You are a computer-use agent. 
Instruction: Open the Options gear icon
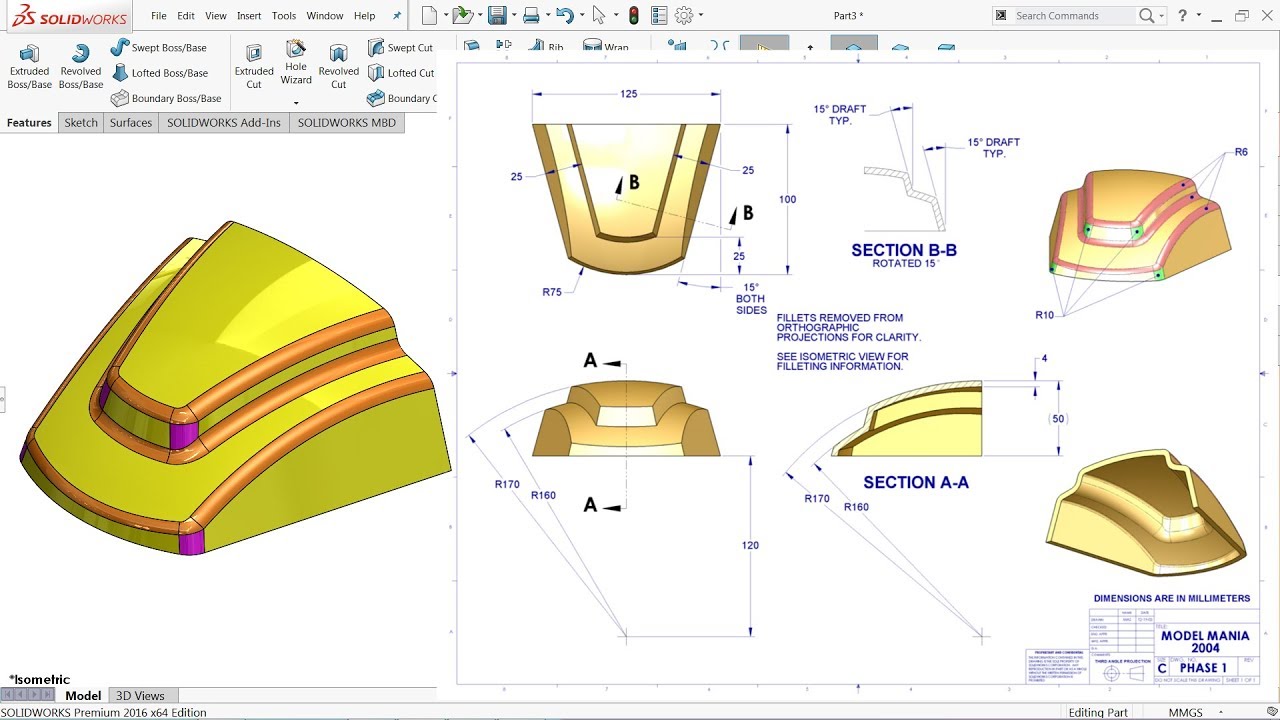click(x=684, y=15)
